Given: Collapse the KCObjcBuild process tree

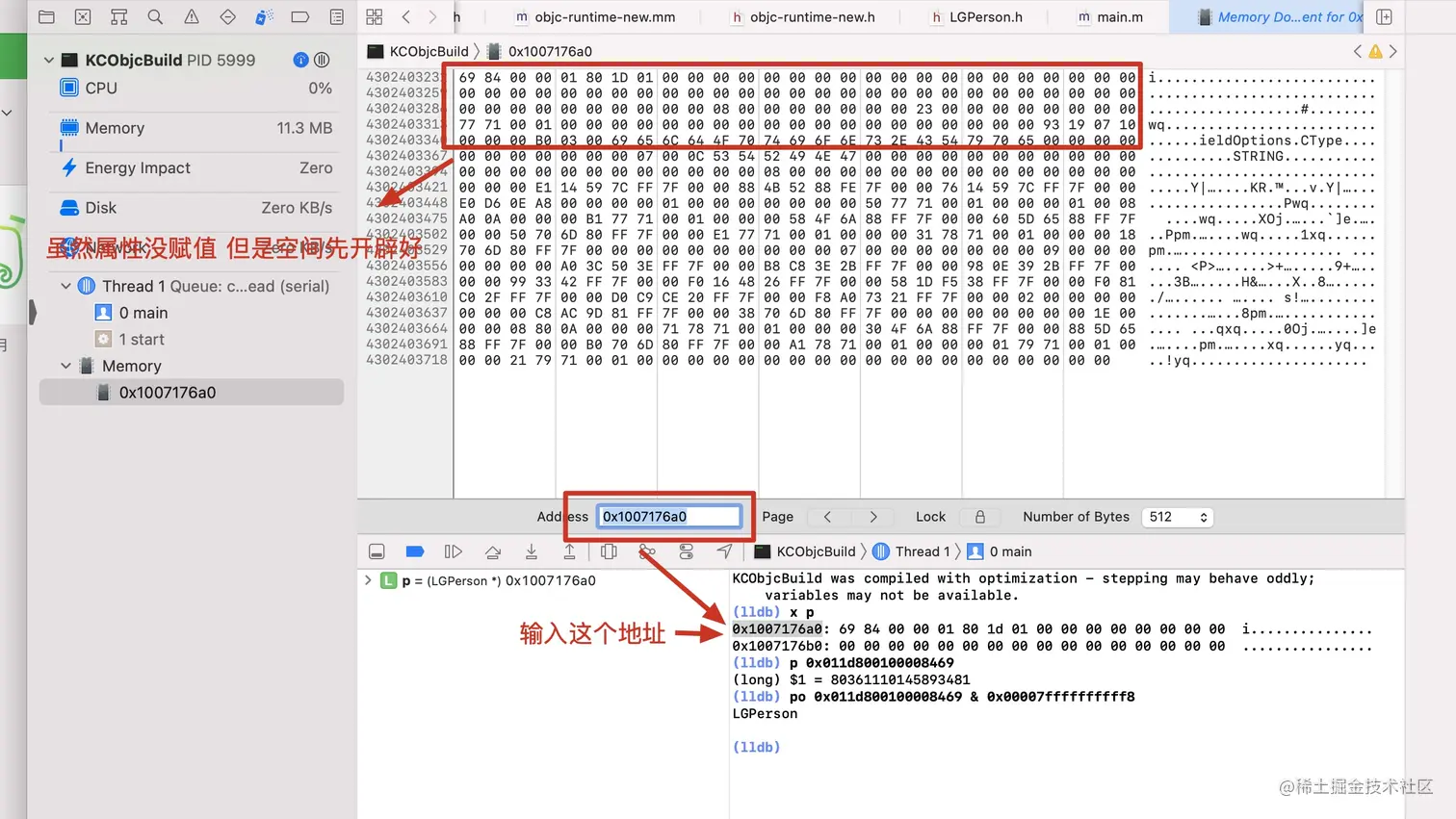Looking at the screenshot, I should (49, 60).
